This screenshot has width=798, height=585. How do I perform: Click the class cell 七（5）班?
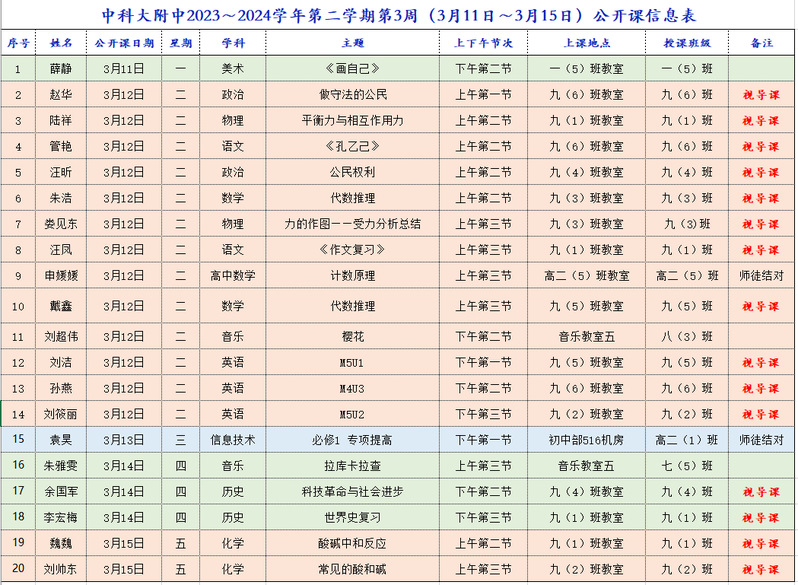(x=687, y=466)
